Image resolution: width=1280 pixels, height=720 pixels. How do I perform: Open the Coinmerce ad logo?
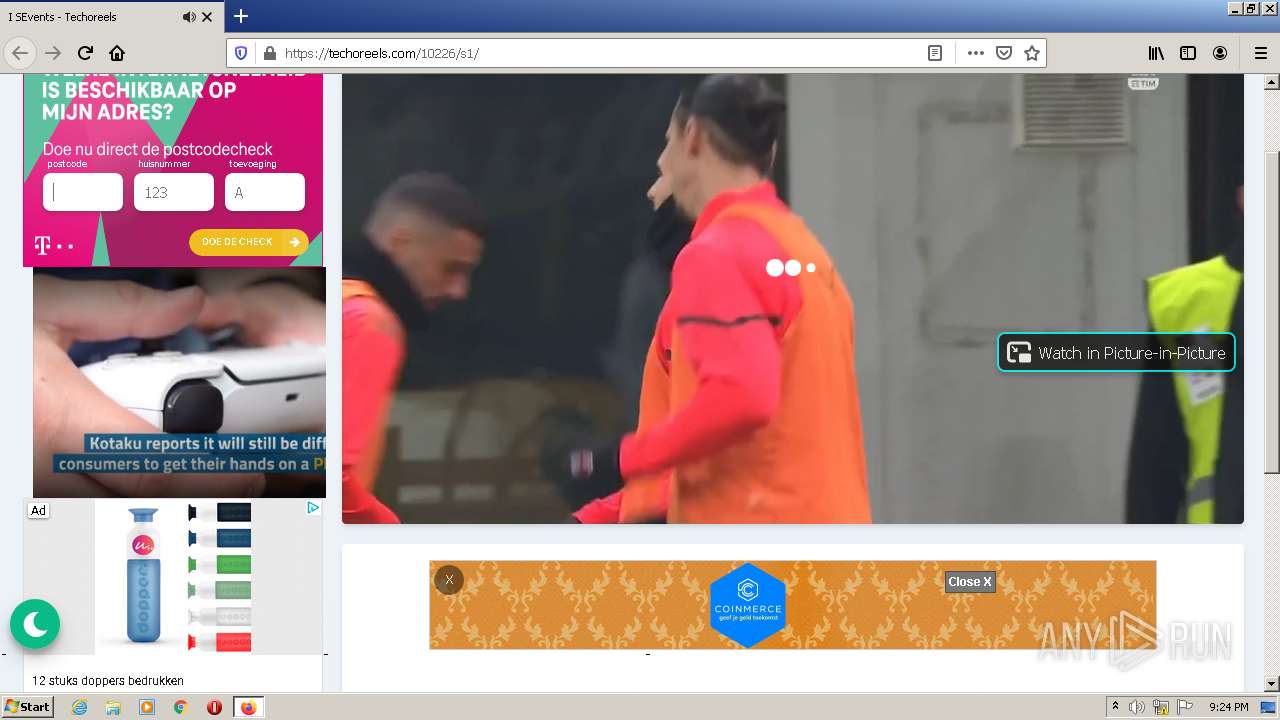(747, 605)
